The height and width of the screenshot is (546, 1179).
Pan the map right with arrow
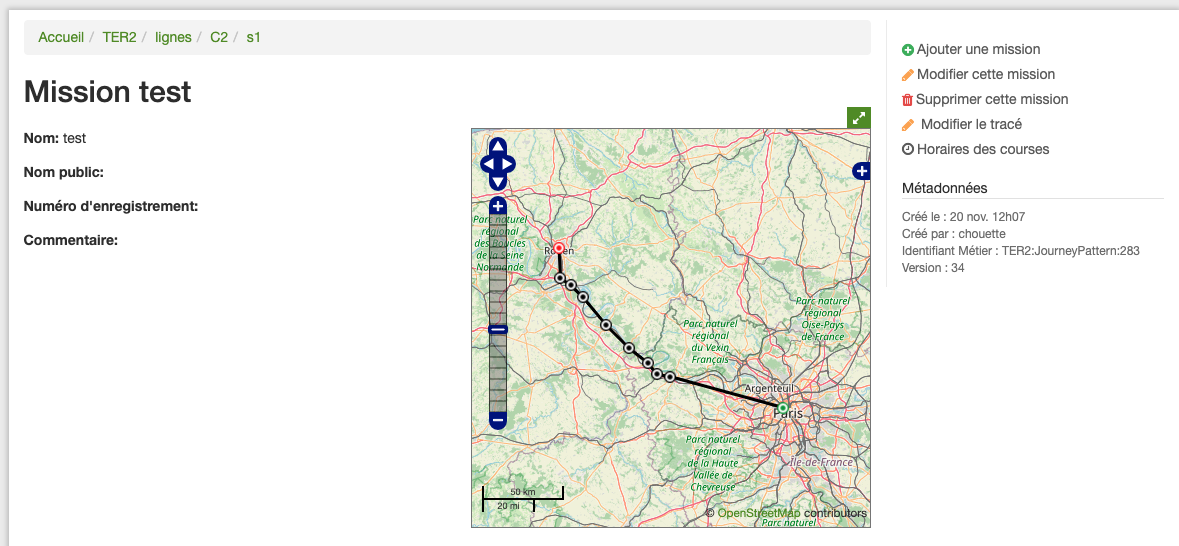(x=509, y=164)
